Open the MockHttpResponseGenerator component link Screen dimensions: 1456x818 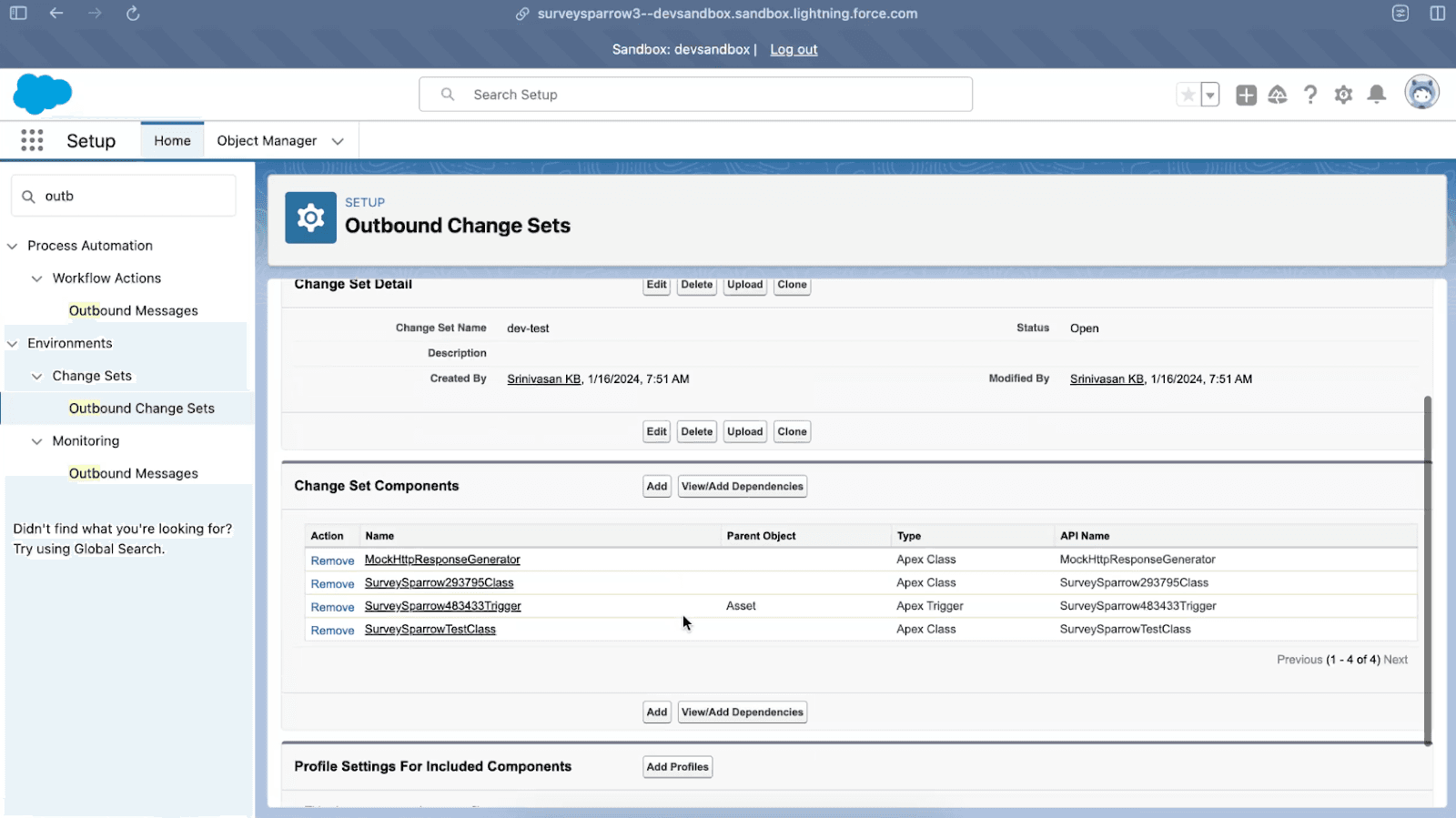pos(442,560)
